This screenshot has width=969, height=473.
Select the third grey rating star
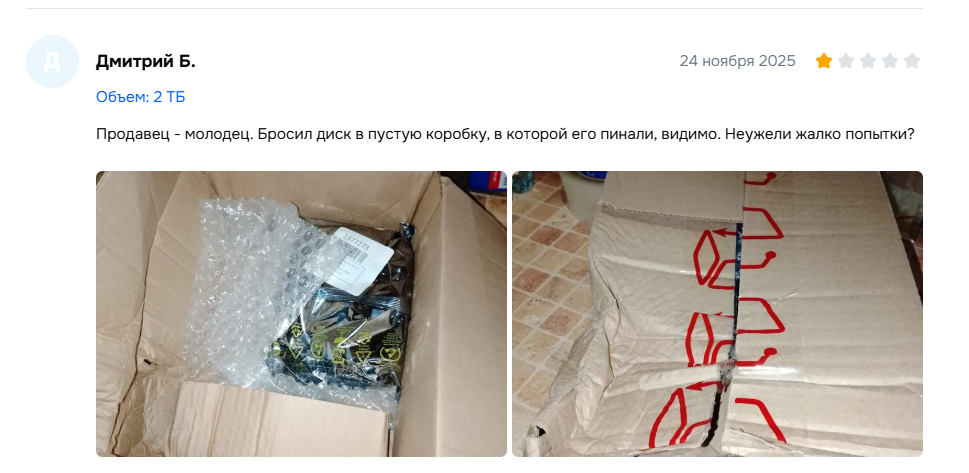coord(868,61)
